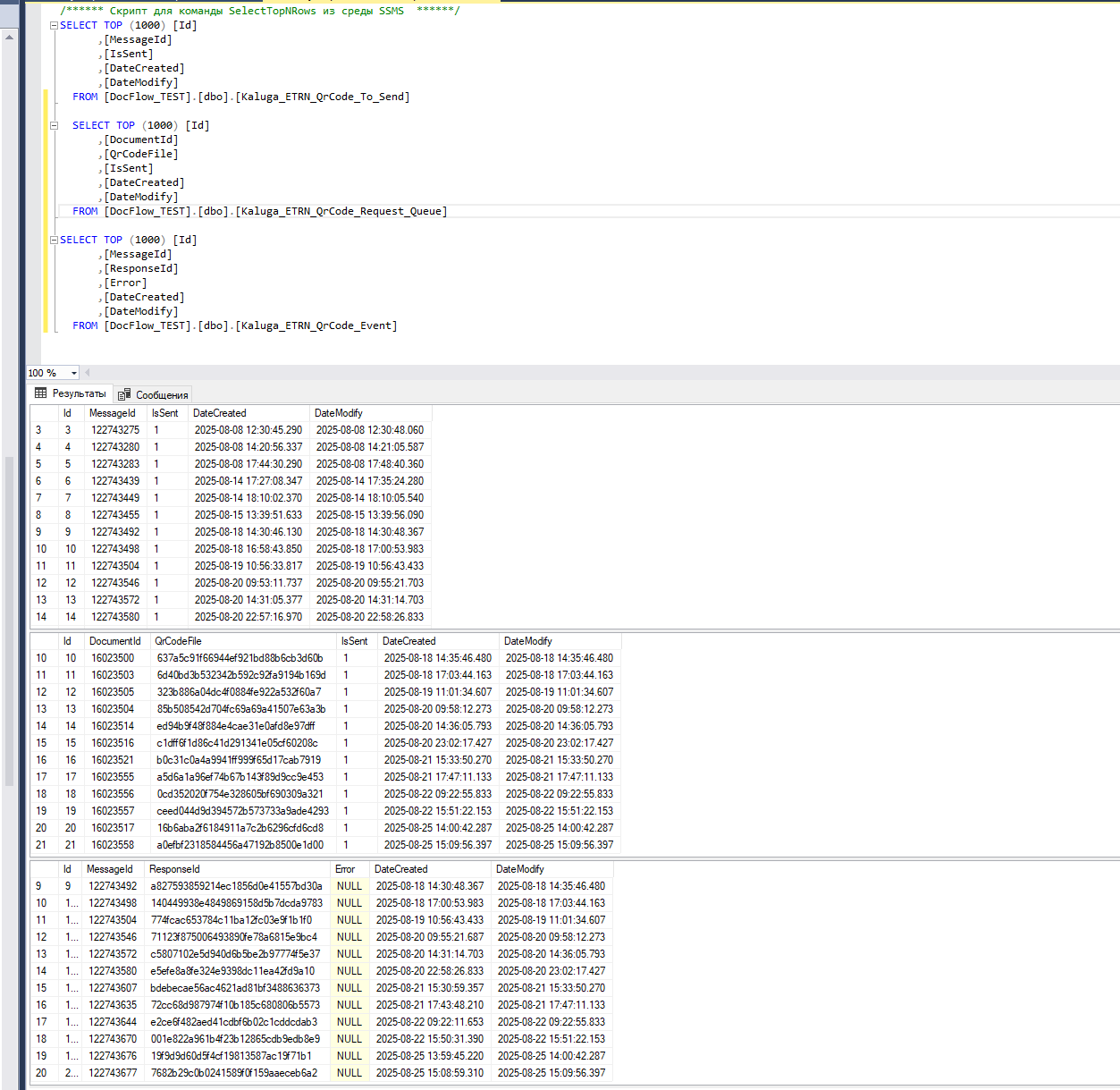Click cell 122743449 in first grid
Screen dimensions: 1120x1090
click(115, 498)
